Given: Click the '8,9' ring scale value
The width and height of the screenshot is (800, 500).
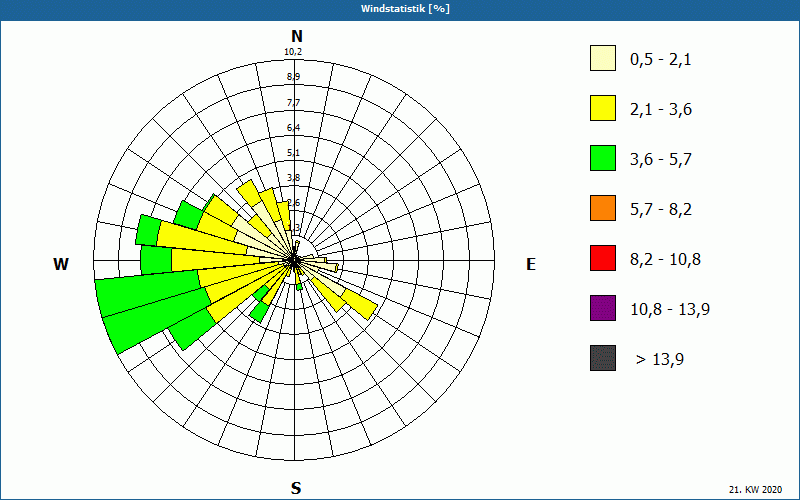Looking at the screenshot, I should [x=293, y=77].
